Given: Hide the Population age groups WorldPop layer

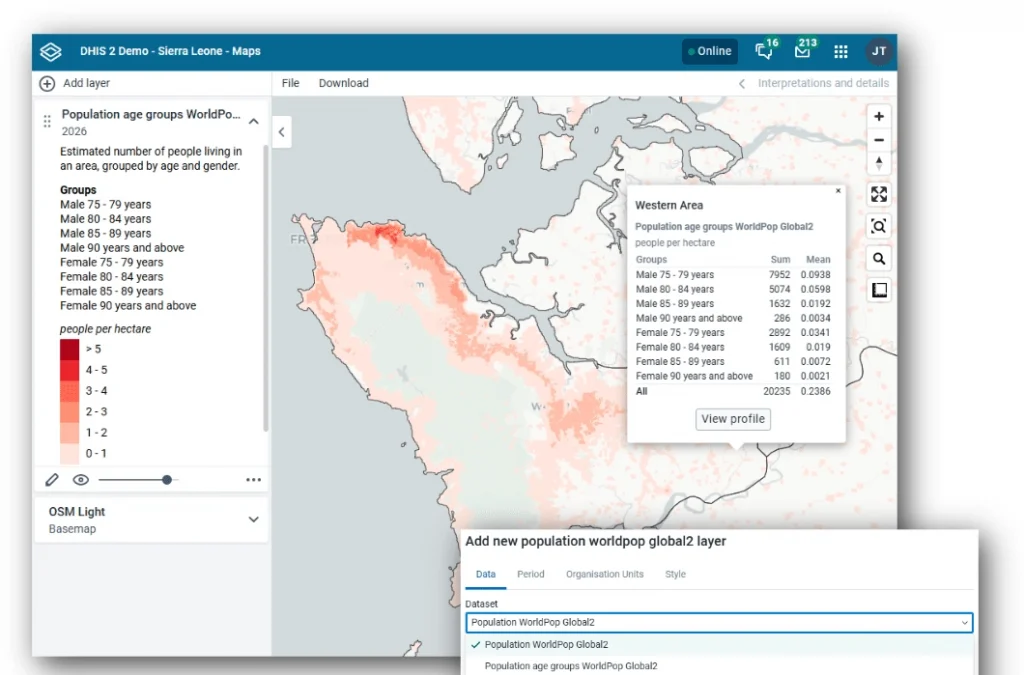Looking at the screenshot, I should [81, 479].
